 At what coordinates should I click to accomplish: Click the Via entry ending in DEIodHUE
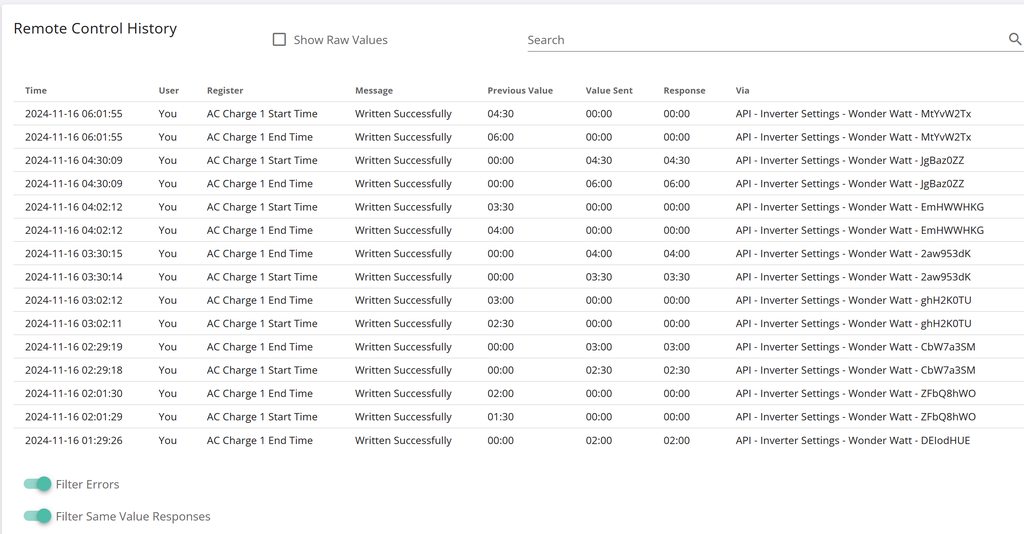pos(852,440)
